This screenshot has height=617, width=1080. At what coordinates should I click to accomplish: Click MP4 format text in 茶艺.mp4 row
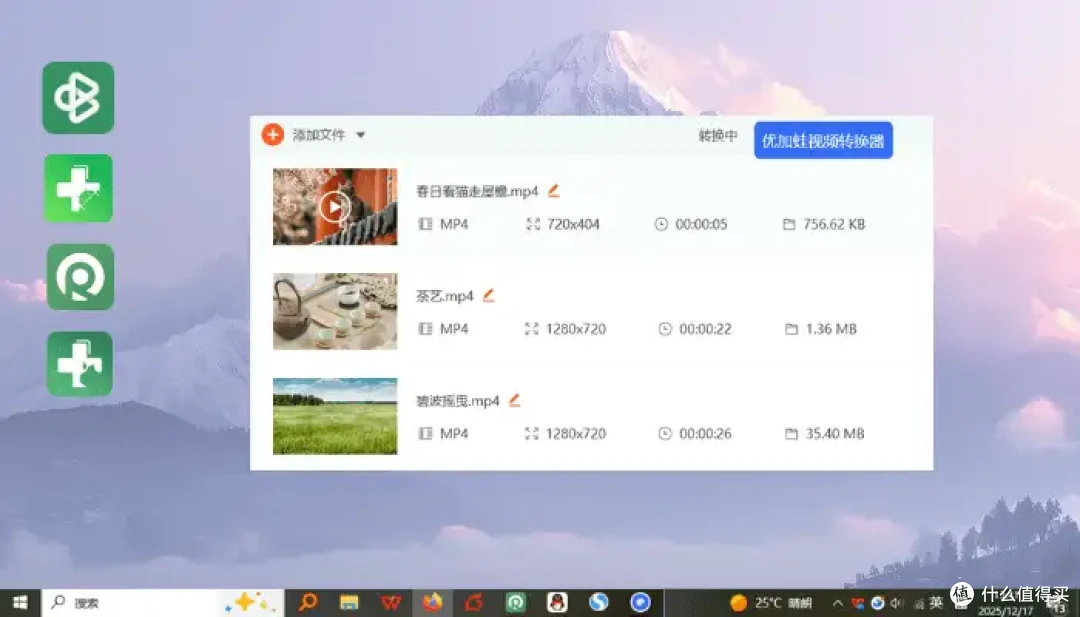pos(454,328)
